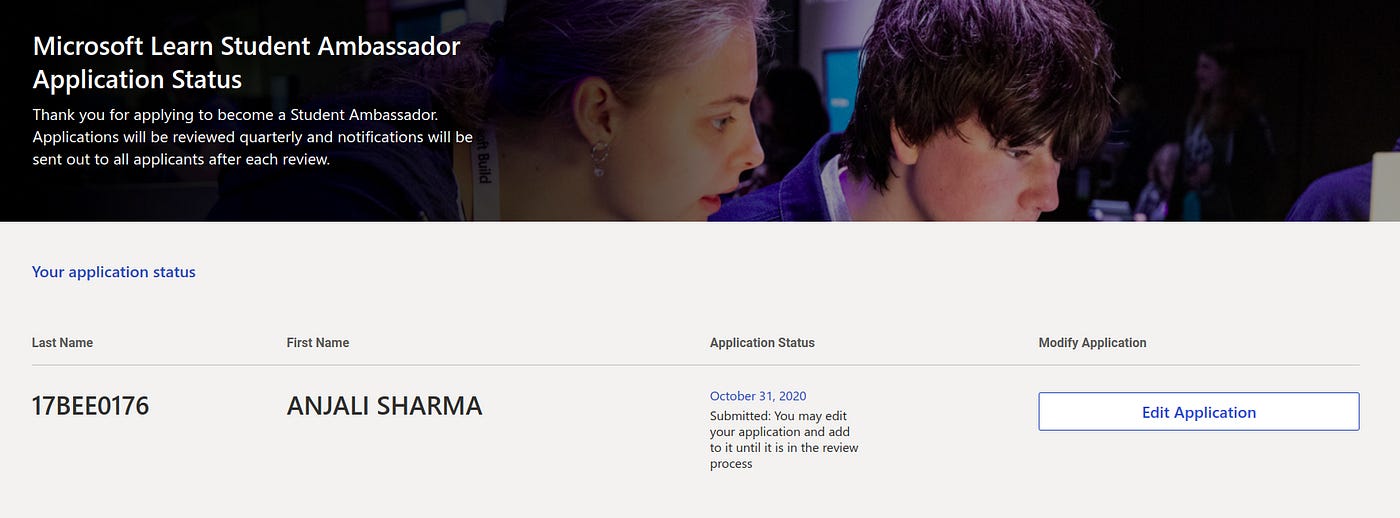
Task: Select the 17BEE0176 last name value
Action: coord(91,406)
